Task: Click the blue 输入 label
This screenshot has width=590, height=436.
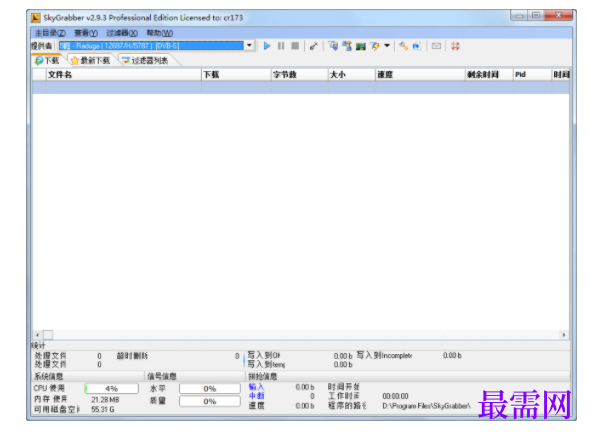Action: pyautogui.click(x=256, y=387)
